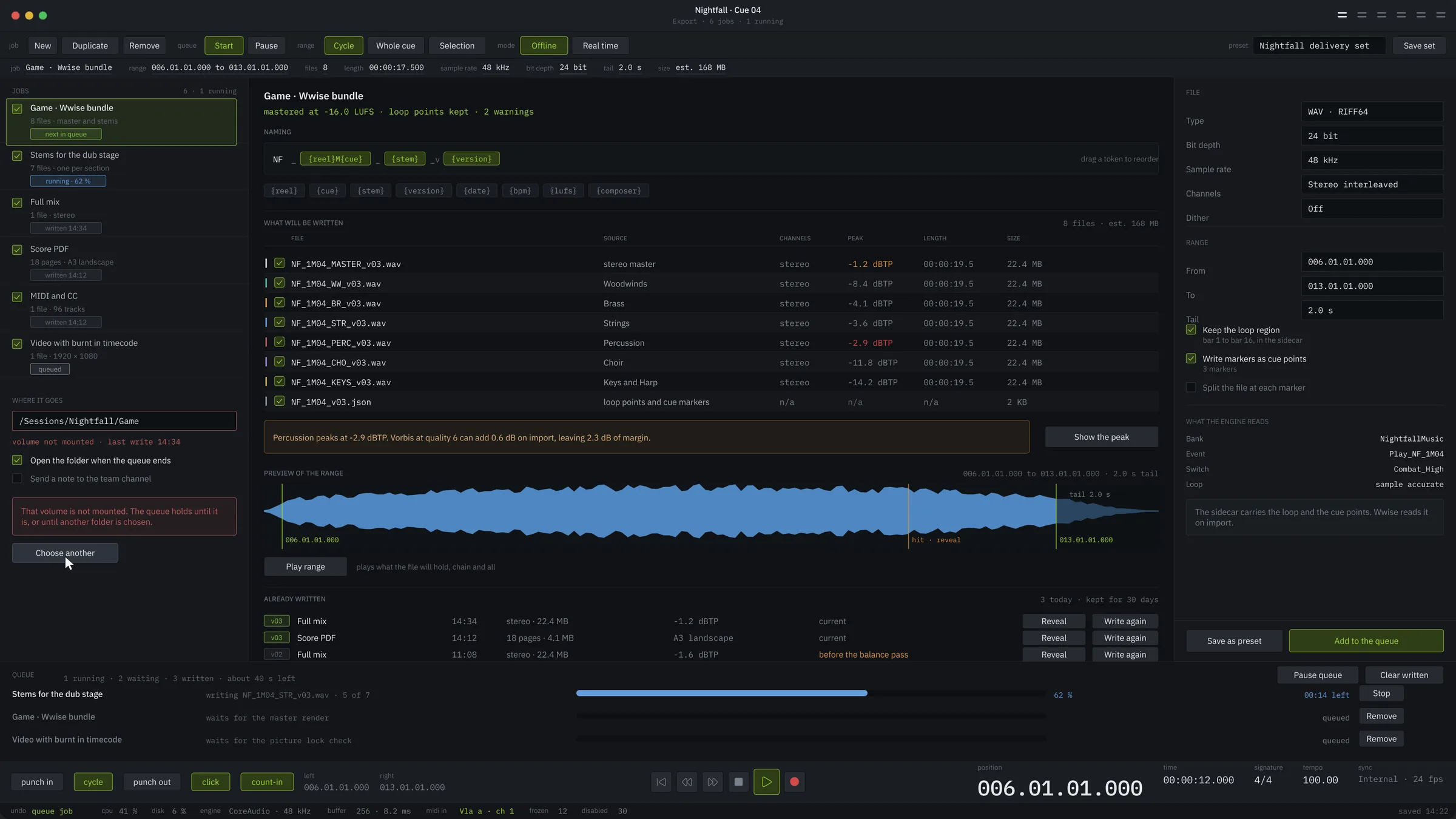1456x819 pixels.
Task: Uncheck Open the folder when the queue ends
Action: [17, 460]
